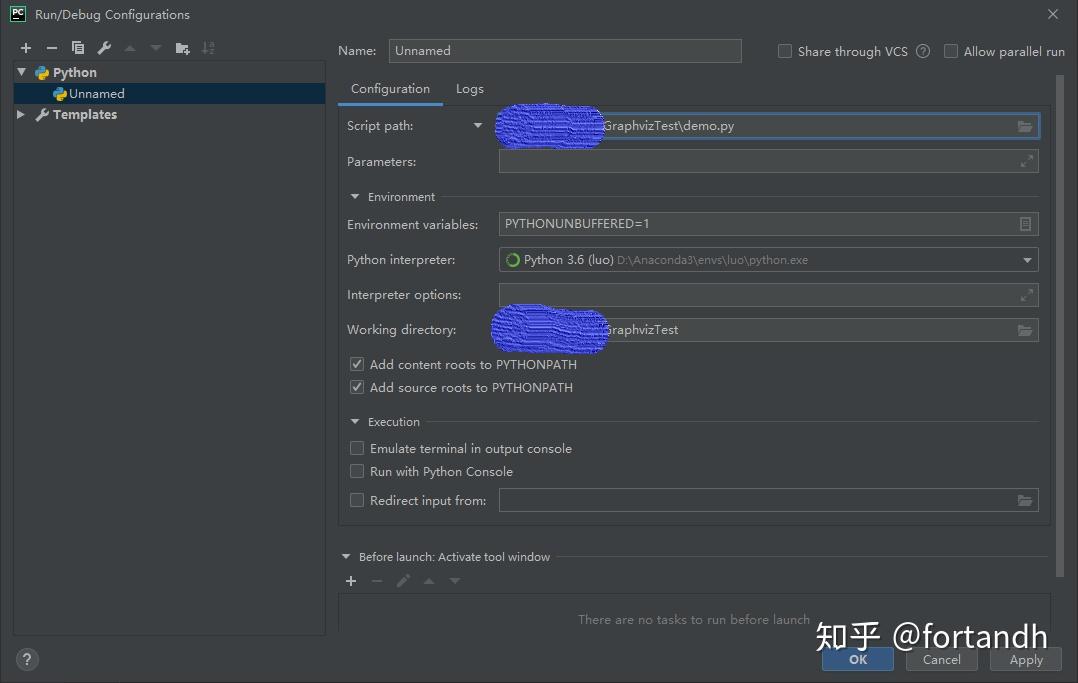Click inside the Name input field
This screenshot has height=683, width=1078.
(565, 50)
